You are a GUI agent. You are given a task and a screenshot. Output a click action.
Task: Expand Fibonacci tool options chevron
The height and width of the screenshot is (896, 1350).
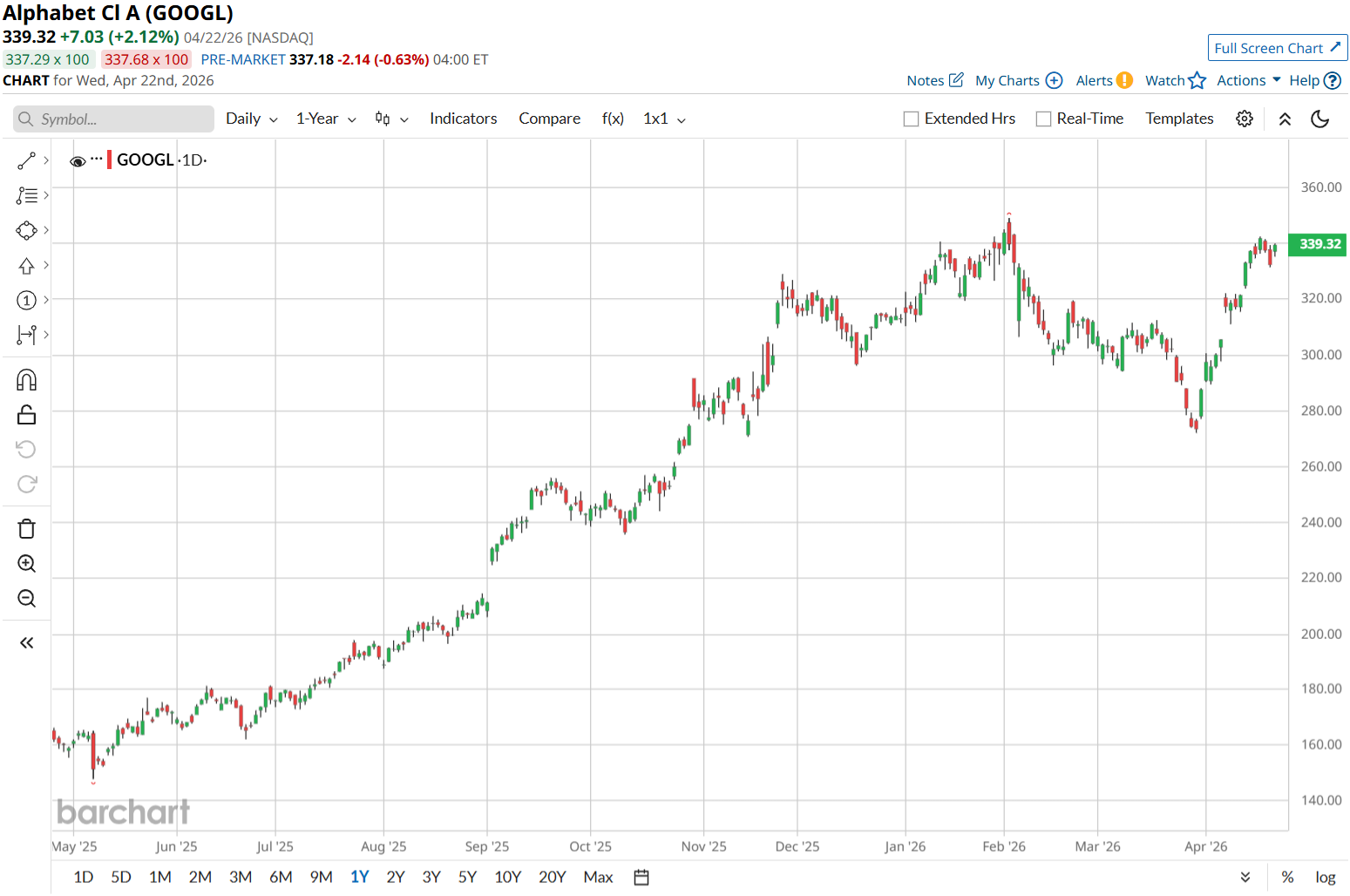[x=46, y=195]
